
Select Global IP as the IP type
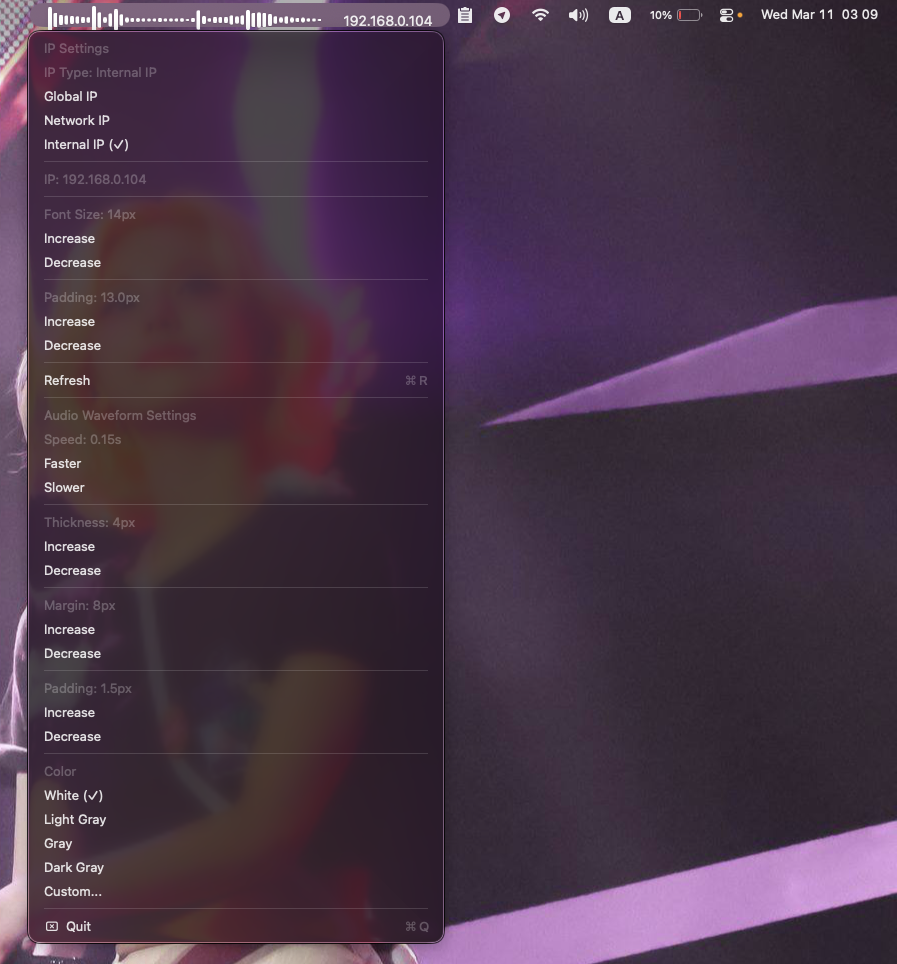click(x=70, y=96)
